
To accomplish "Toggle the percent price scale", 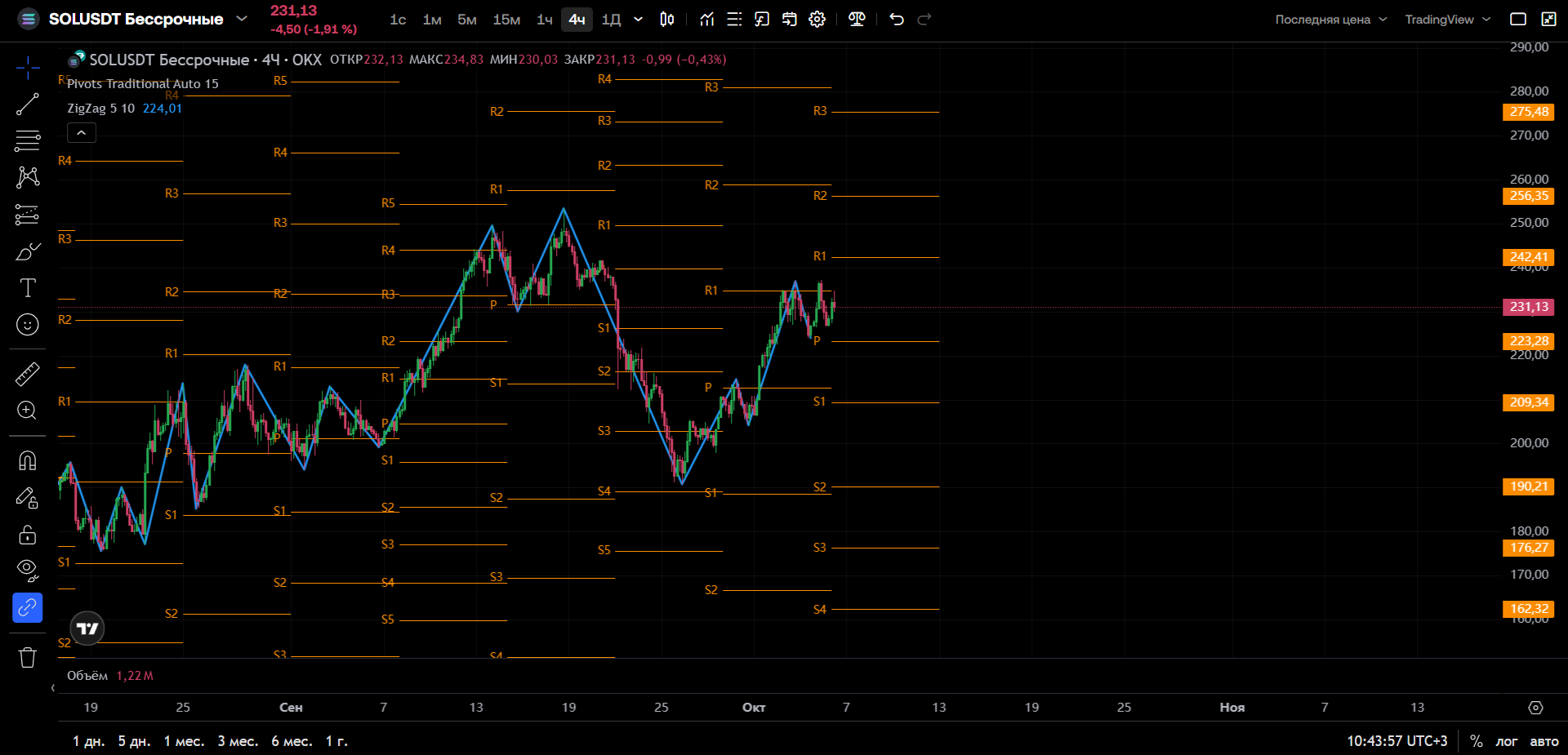I will tap(1477, 741).
